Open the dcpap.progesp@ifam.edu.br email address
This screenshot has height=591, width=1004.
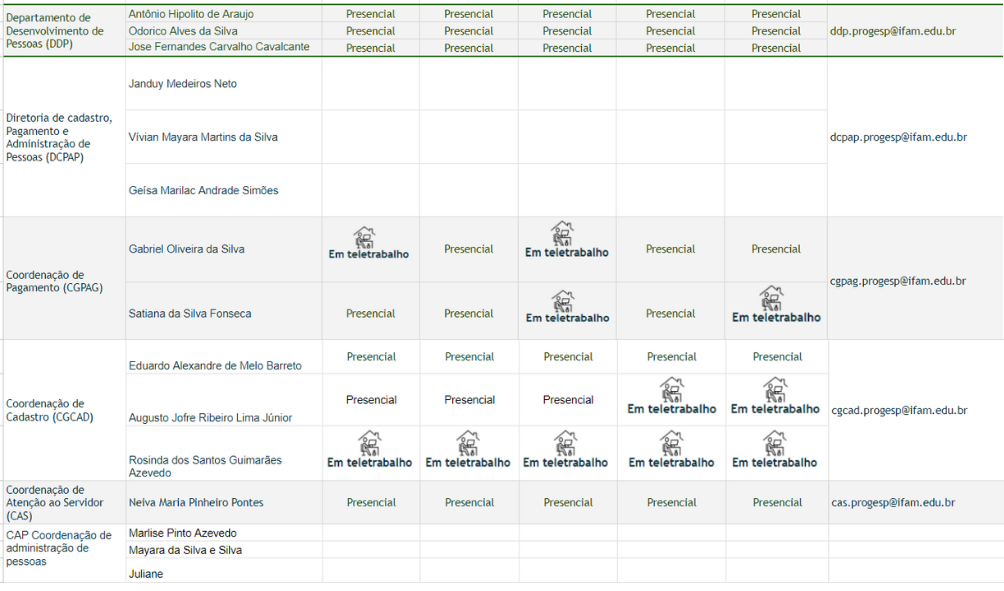point(898,137)
